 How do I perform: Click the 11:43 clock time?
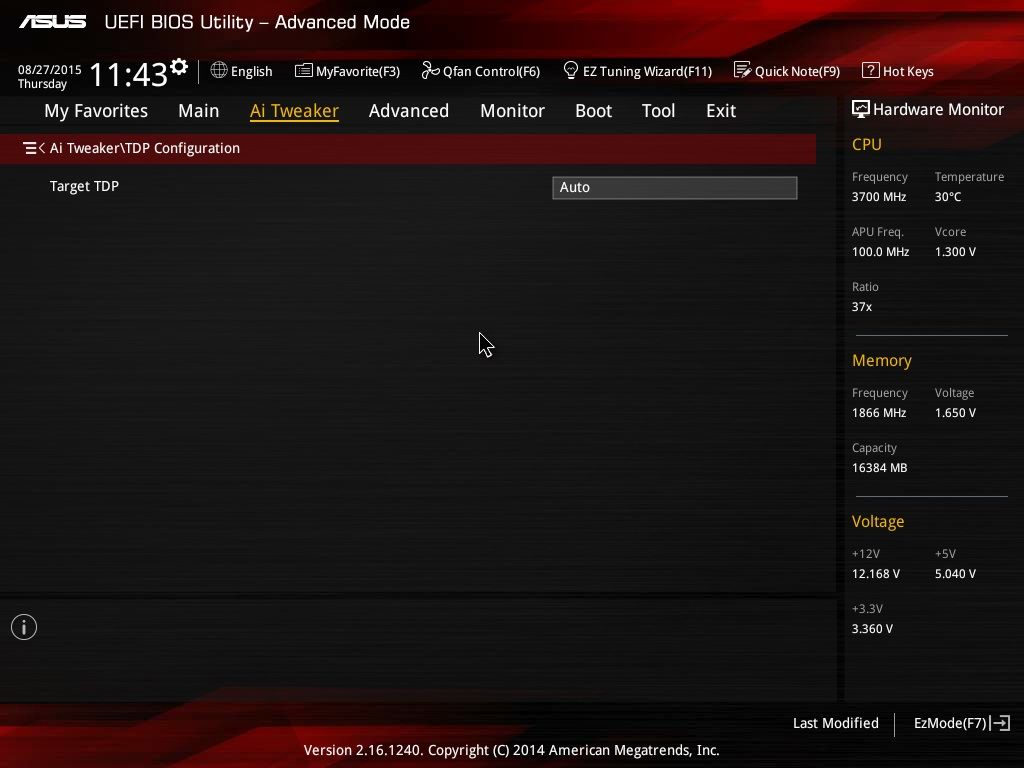129,74
